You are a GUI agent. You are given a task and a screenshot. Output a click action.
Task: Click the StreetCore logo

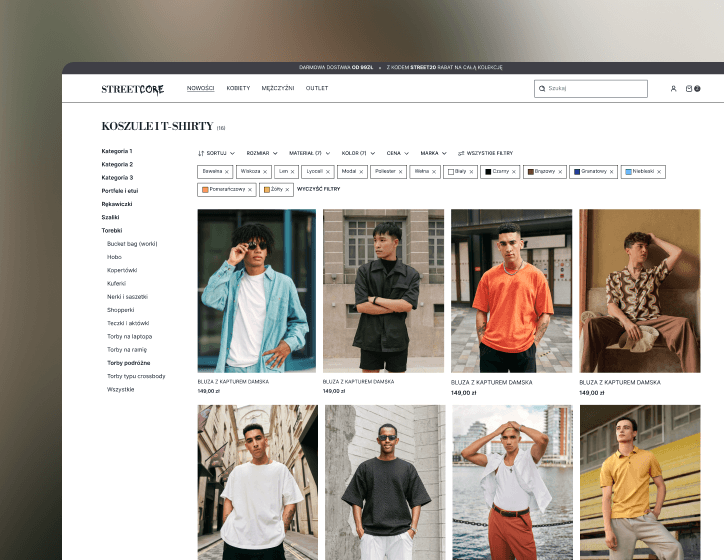coord(132,89)
